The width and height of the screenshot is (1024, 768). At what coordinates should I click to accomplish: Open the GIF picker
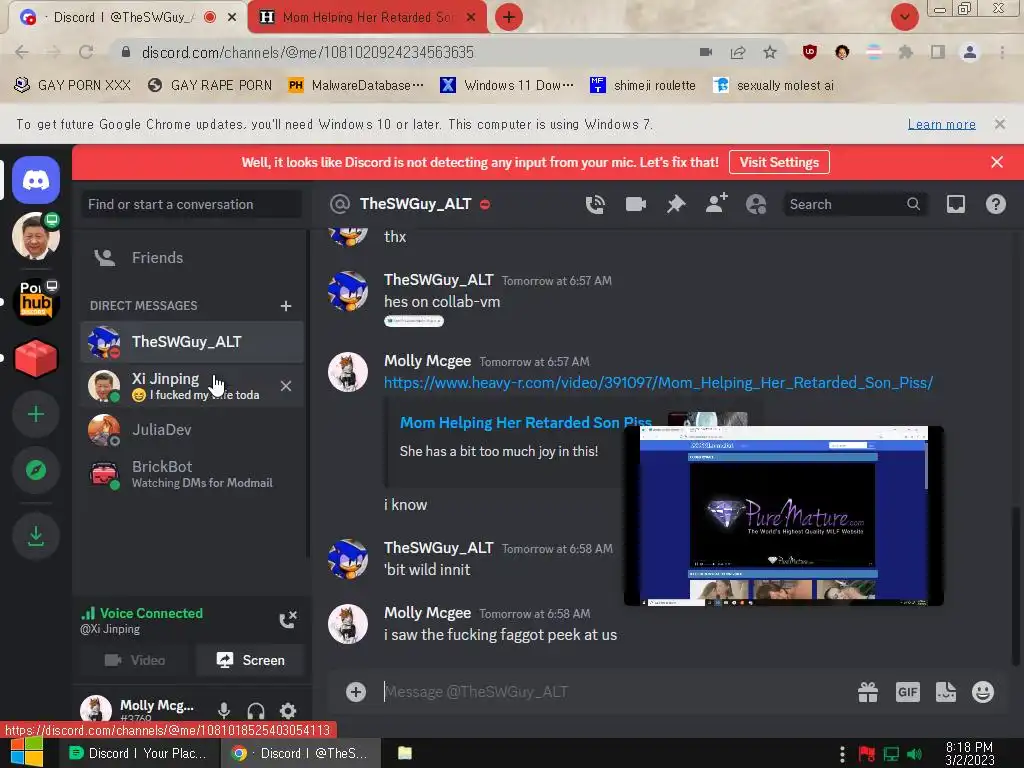click(x=908, y=692)
